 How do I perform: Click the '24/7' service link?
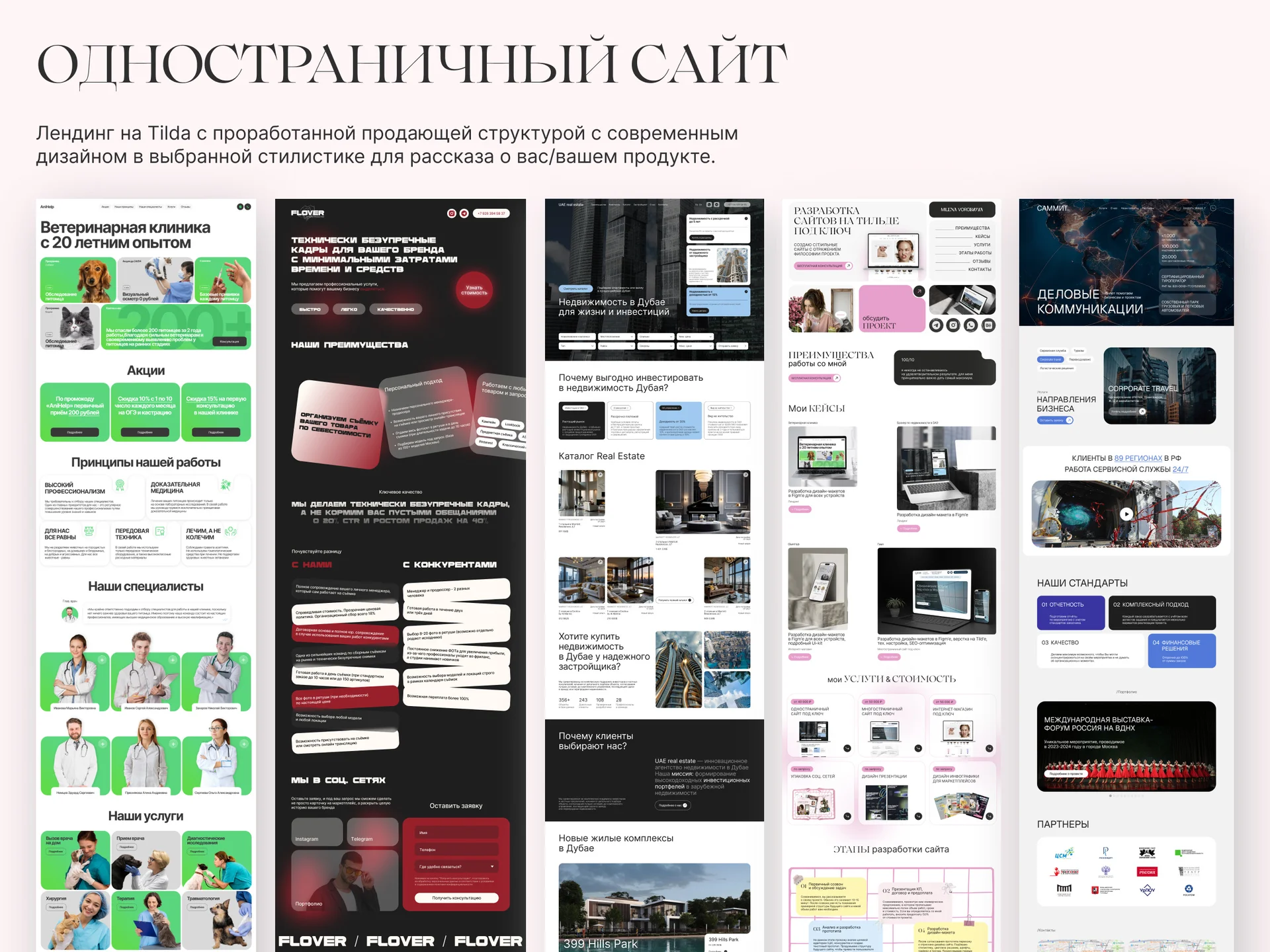click(x=1180, y=469)
